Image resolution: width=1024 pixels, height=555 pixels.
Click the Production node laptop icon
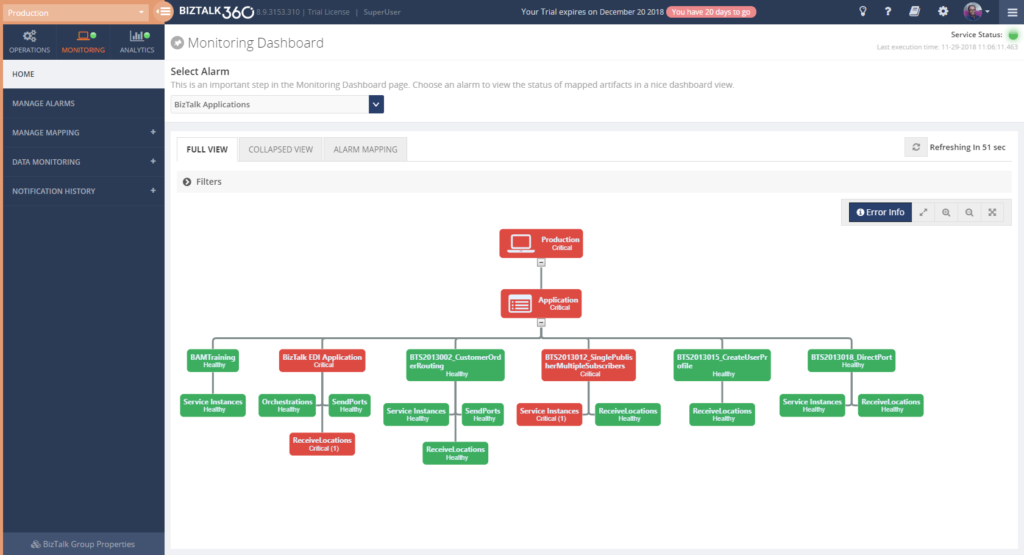pos(520,244)
